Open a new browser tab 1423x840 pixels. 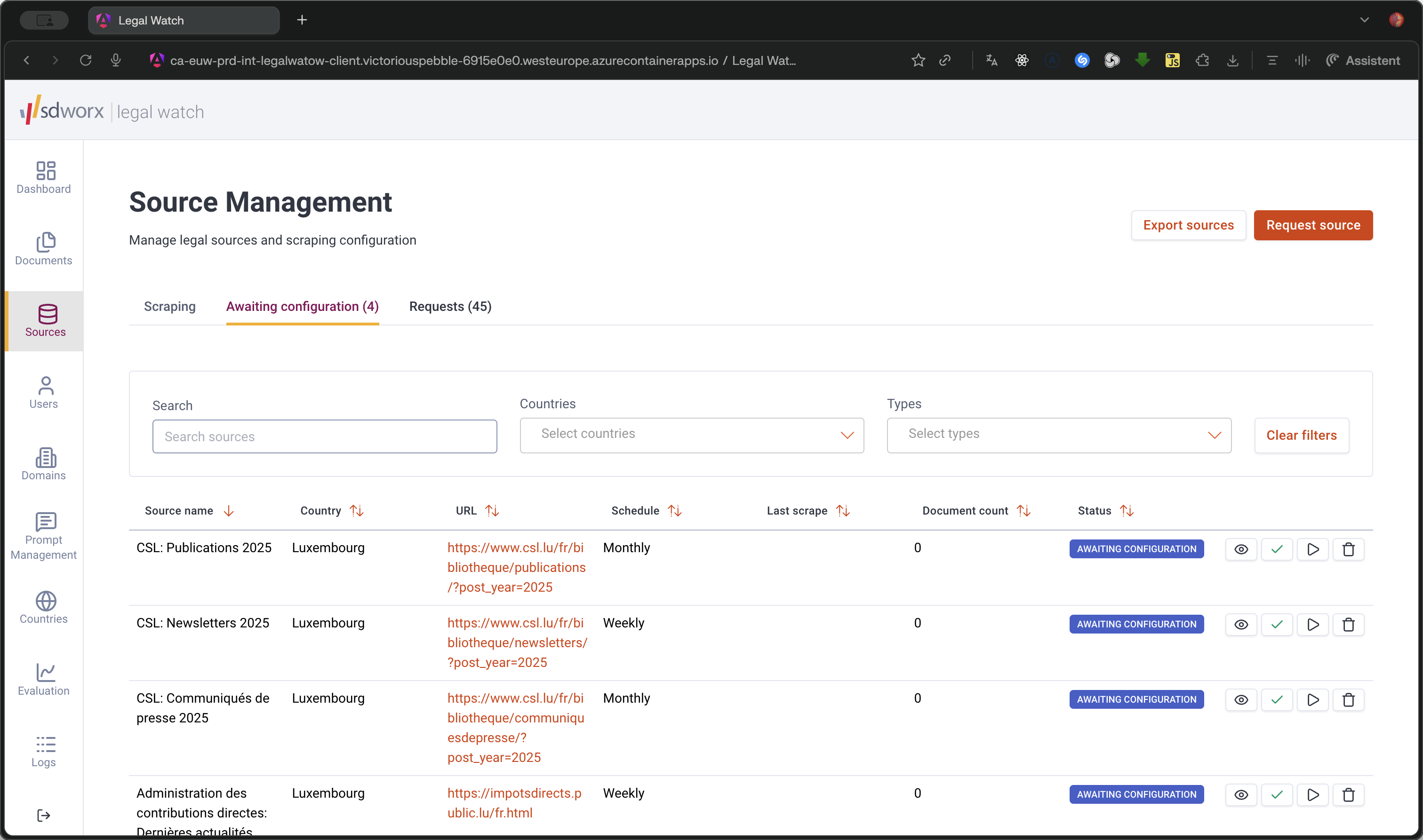coord(302,20)
